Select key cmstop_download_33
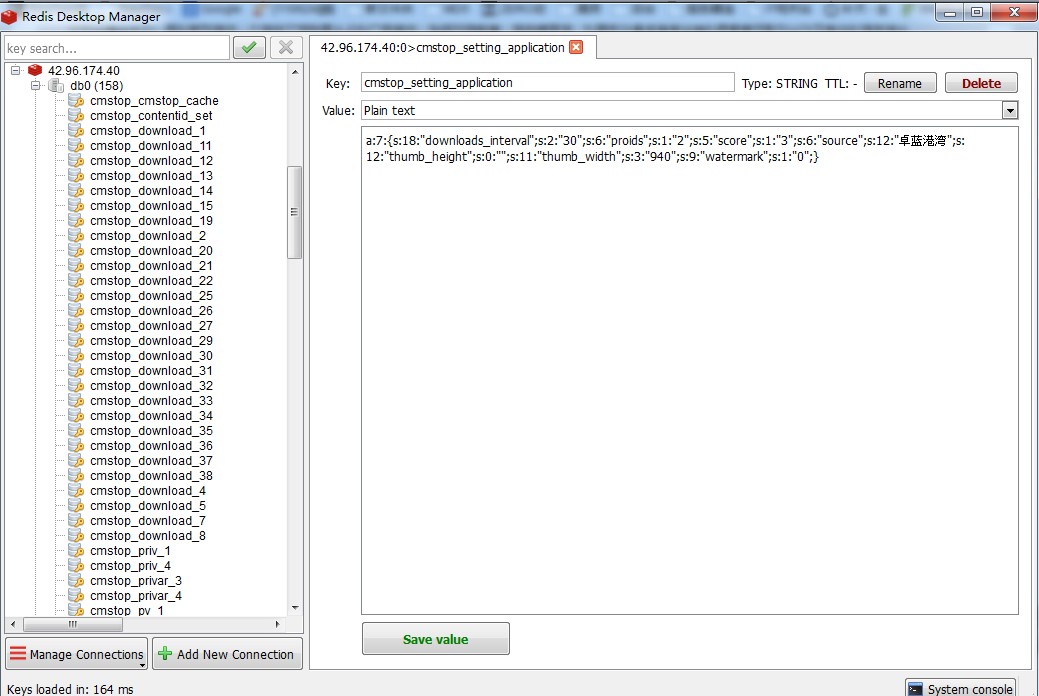This screenshot has width=1039, height=696. [151, 401]
